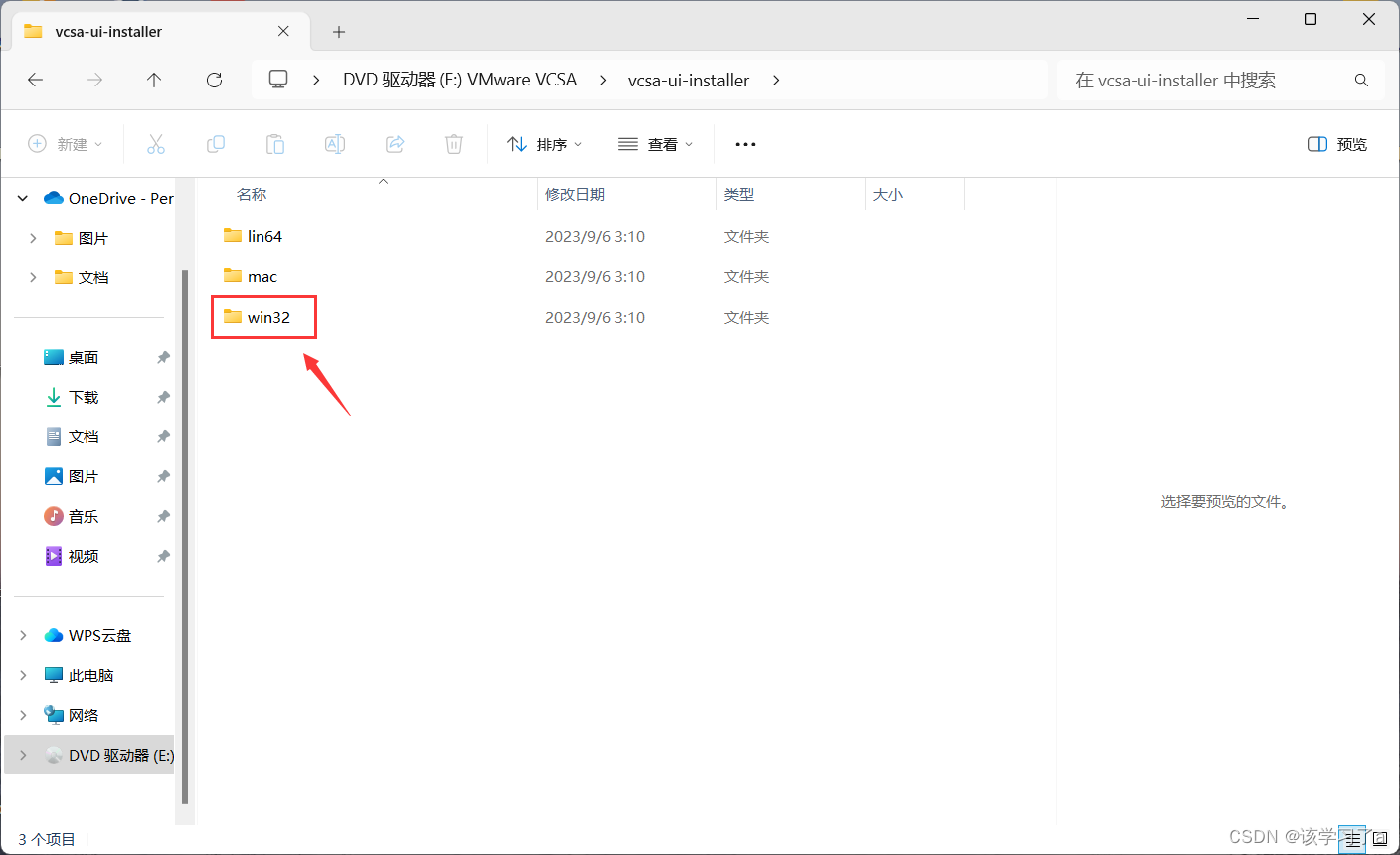
Task: Click the pin icon next to 桌面
Action: (163, 357)
